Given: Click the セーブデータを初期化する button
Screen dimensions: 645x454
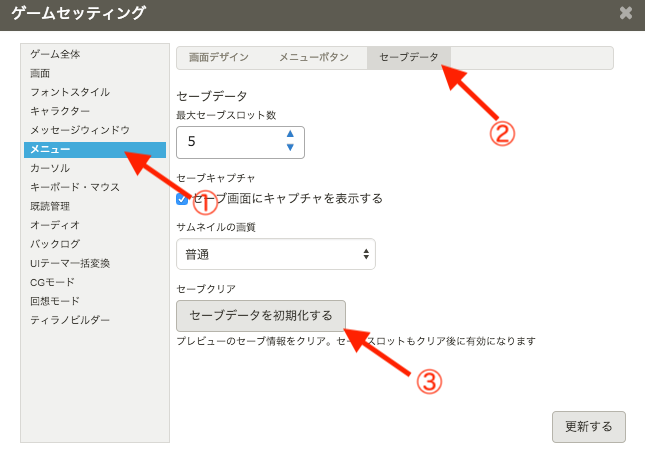Looking at the screenshot, I should tap(260, 316).
